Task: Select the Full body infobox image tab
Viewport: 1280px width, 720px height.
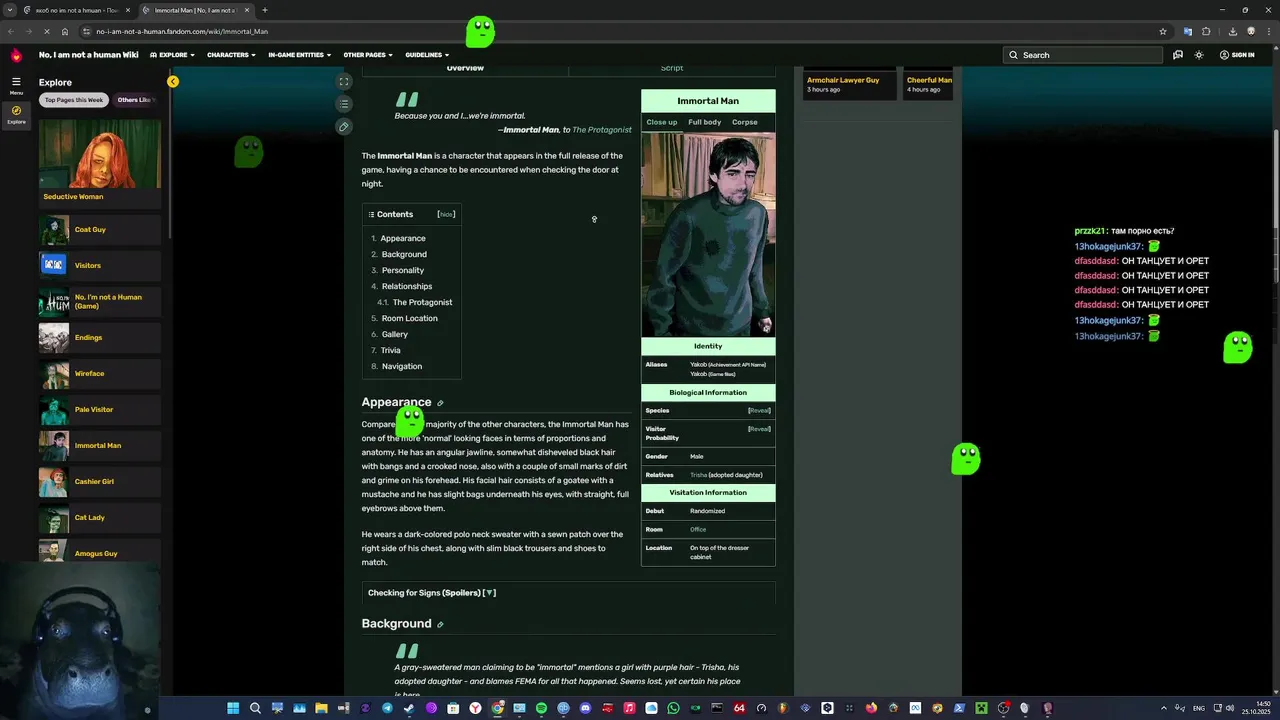Action: coord(704,122)
